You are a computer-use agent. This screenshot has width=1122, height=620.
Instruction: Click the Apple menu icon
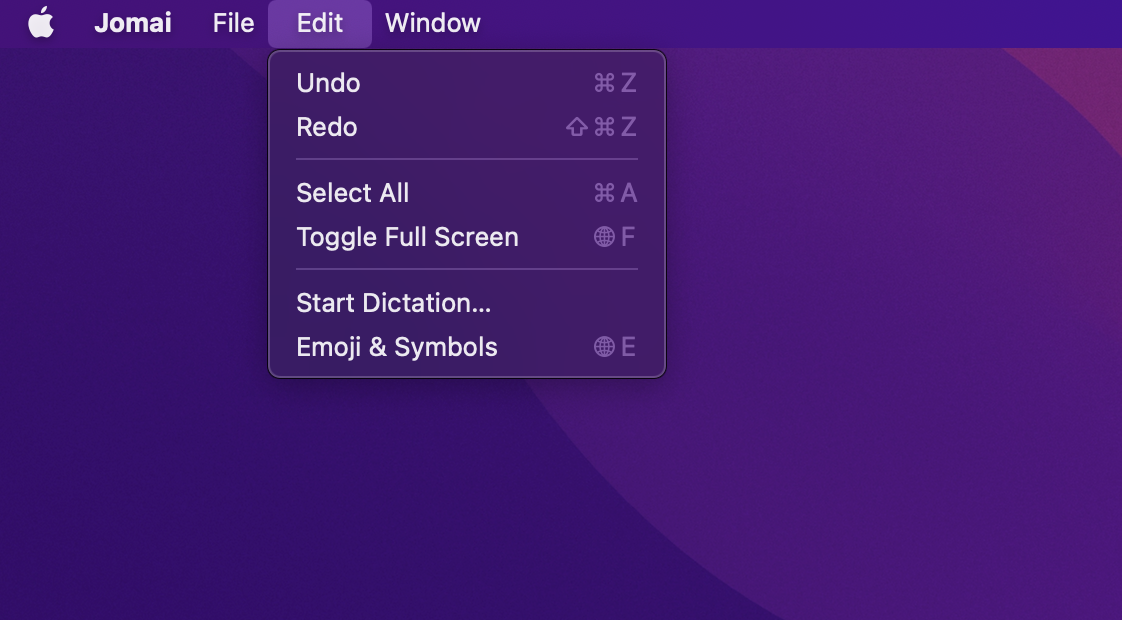pos(40,22)
